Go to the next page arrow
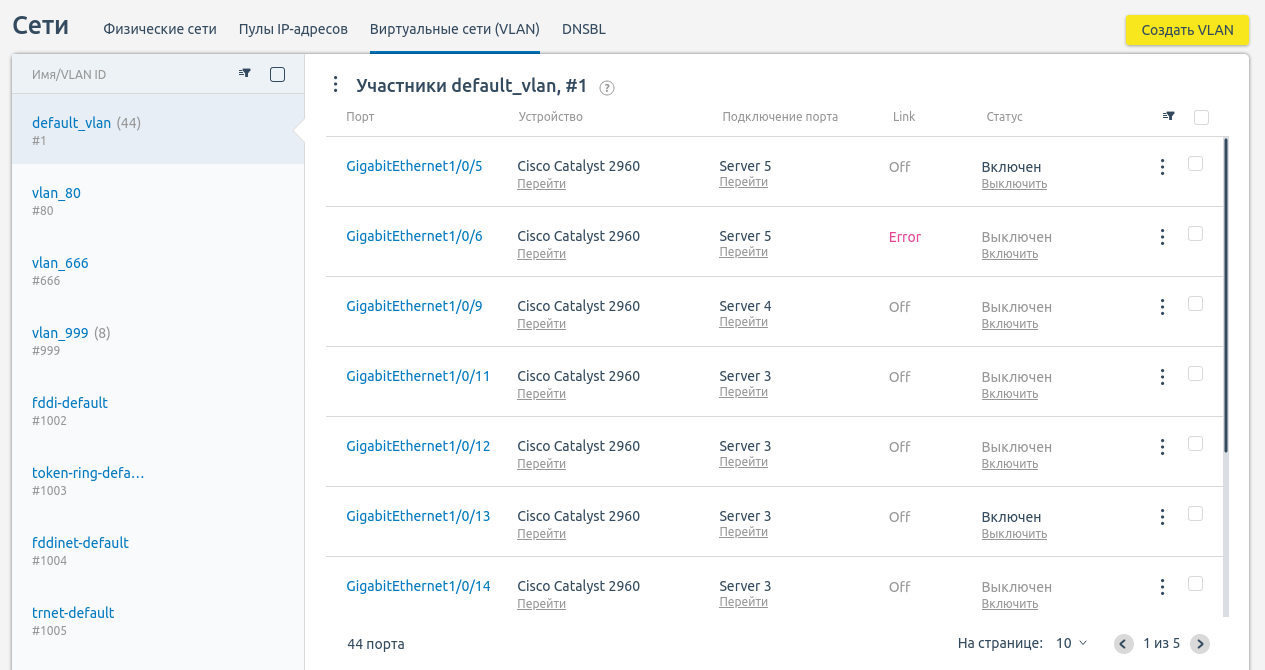1265x670 pixels. (1200, 644)
